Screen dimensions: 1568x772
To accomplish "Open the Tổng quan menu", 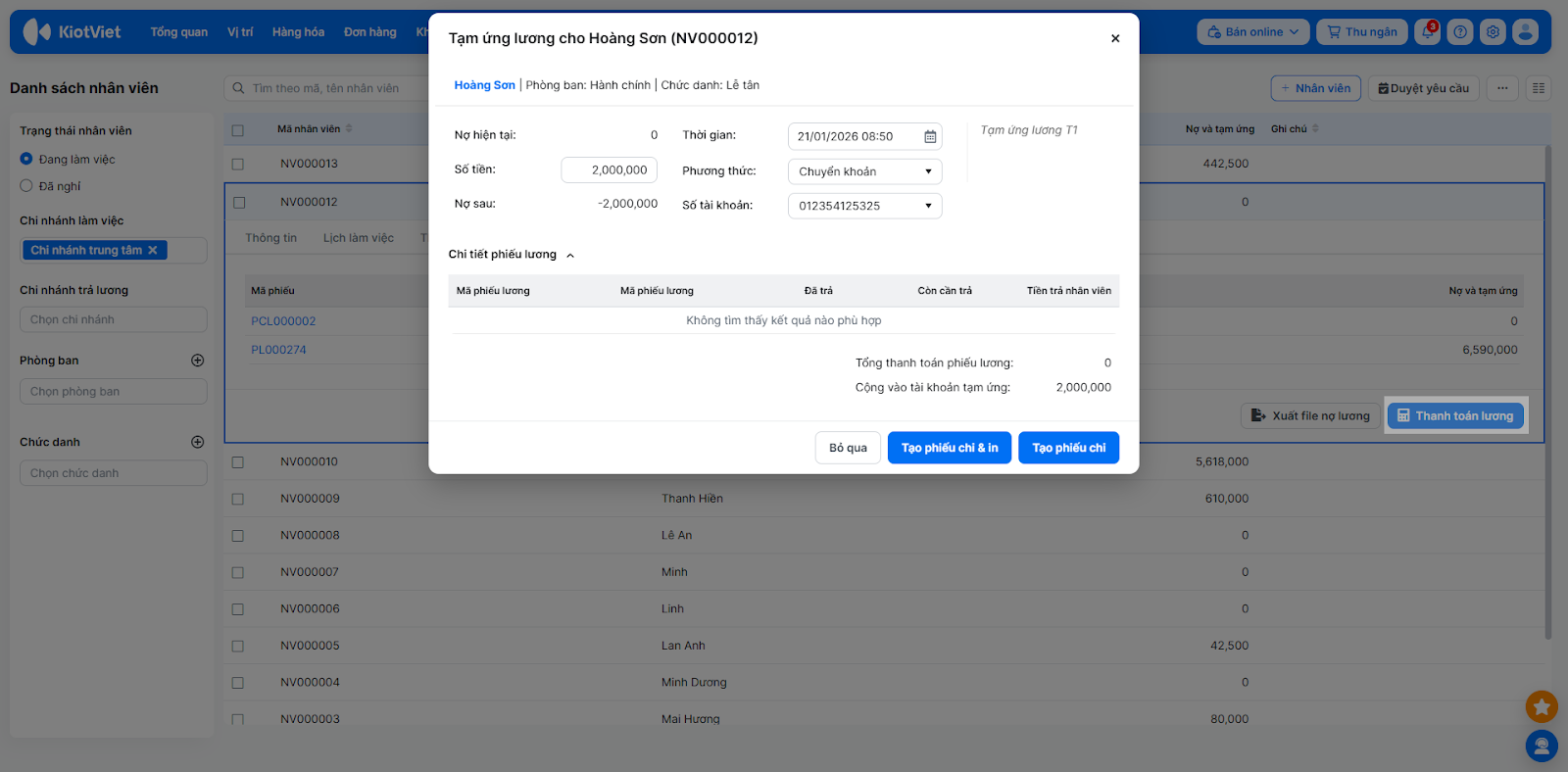I will coord(178,32).
